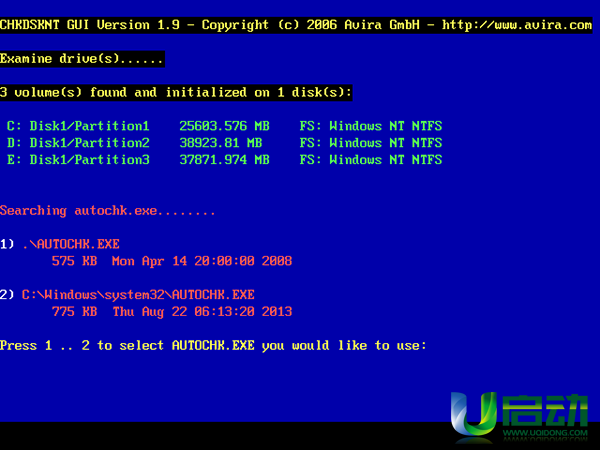
Task: Click "3 volume(s) found and initialized" line
Action: [176, 93]
